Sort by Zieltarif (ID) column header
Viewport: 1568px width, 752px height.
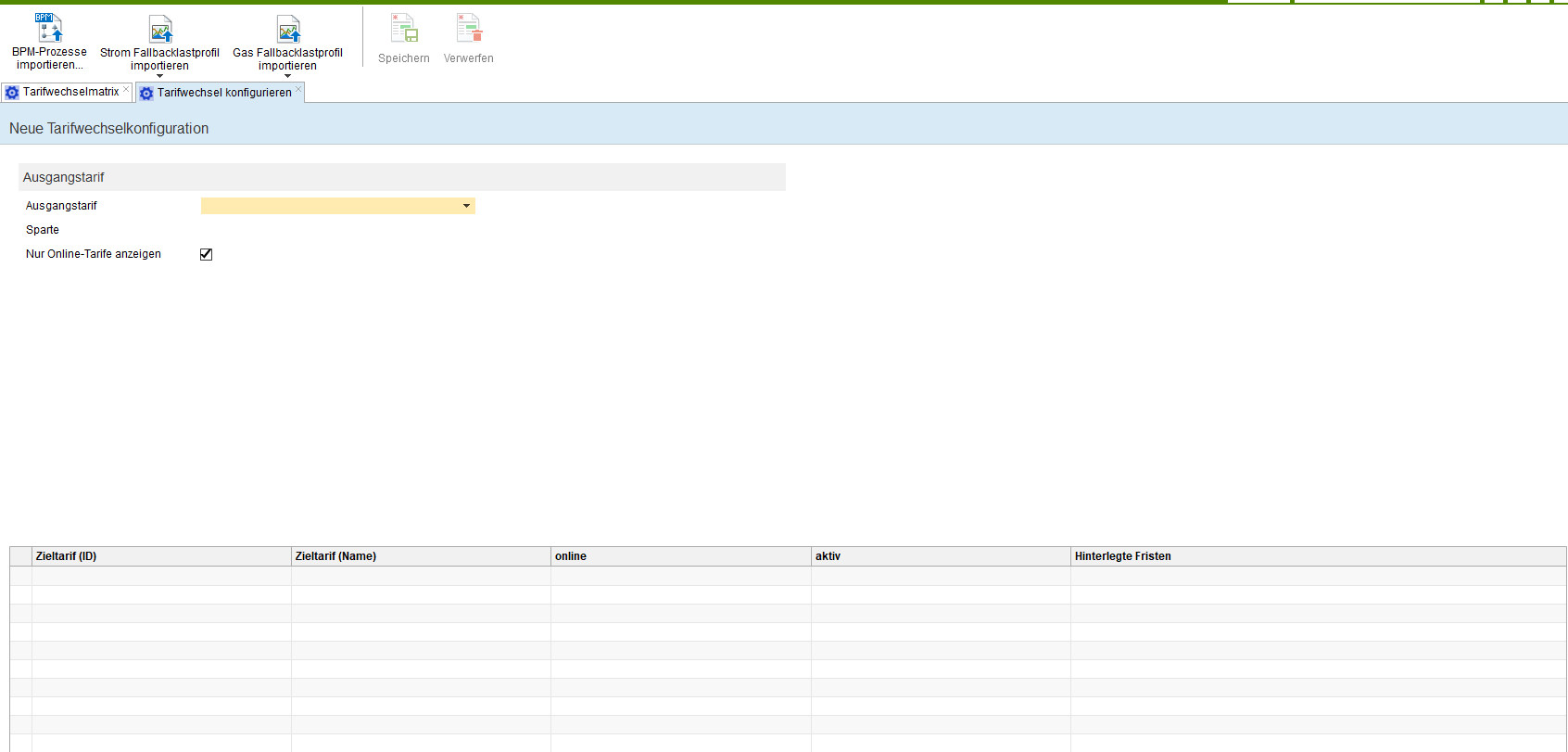click(x=161, y=556)
